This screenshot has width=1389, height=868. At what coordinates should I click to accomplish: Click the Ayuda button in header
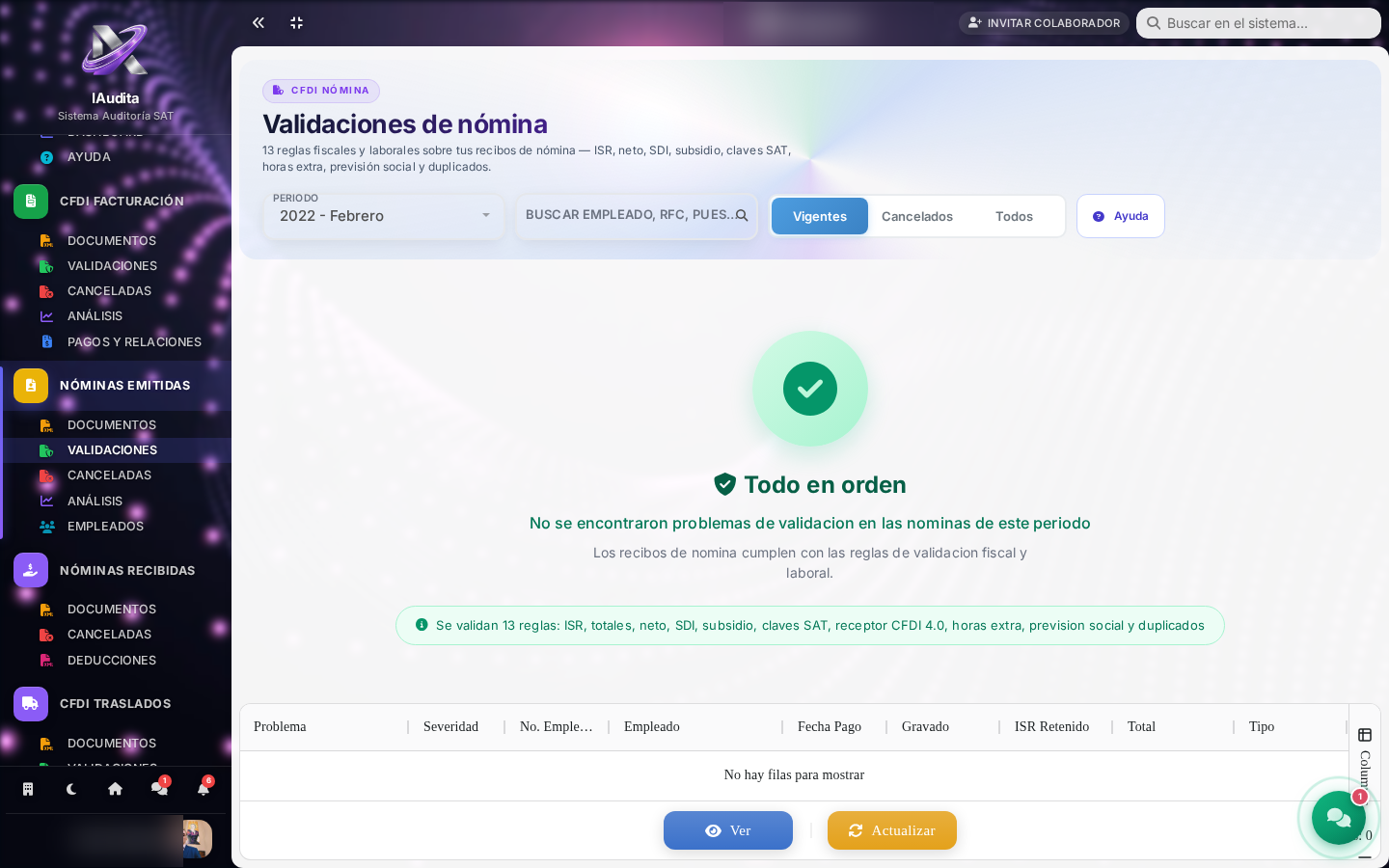tap(1121, 216)
